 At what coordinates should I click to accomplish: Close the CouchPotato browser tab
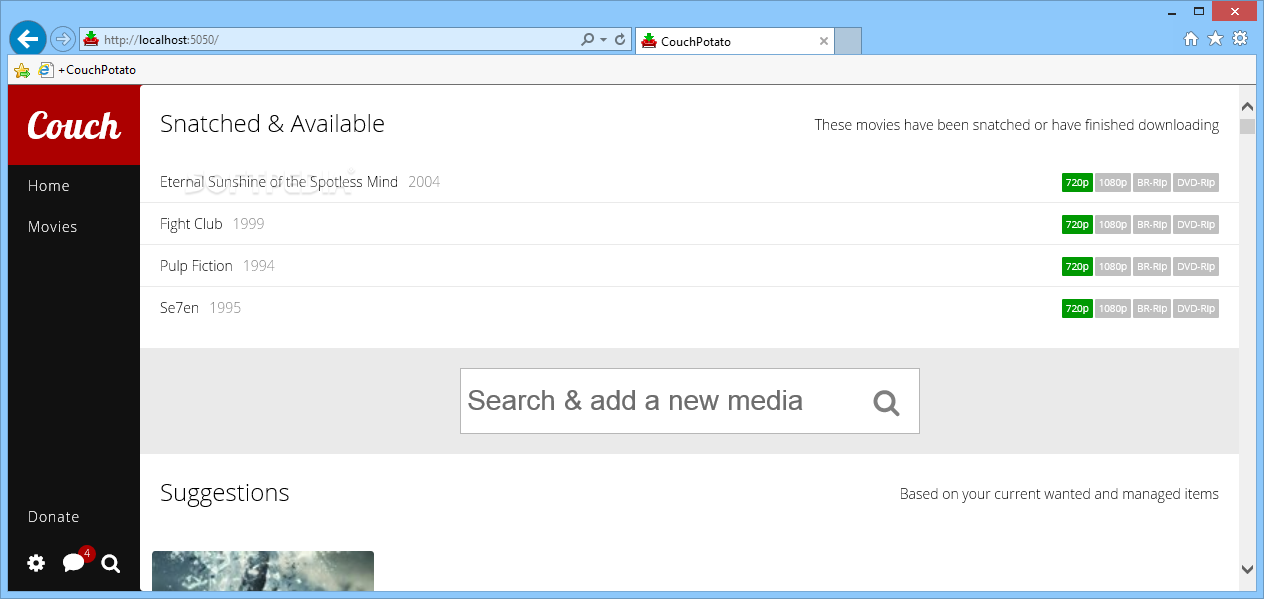[824, 42]
